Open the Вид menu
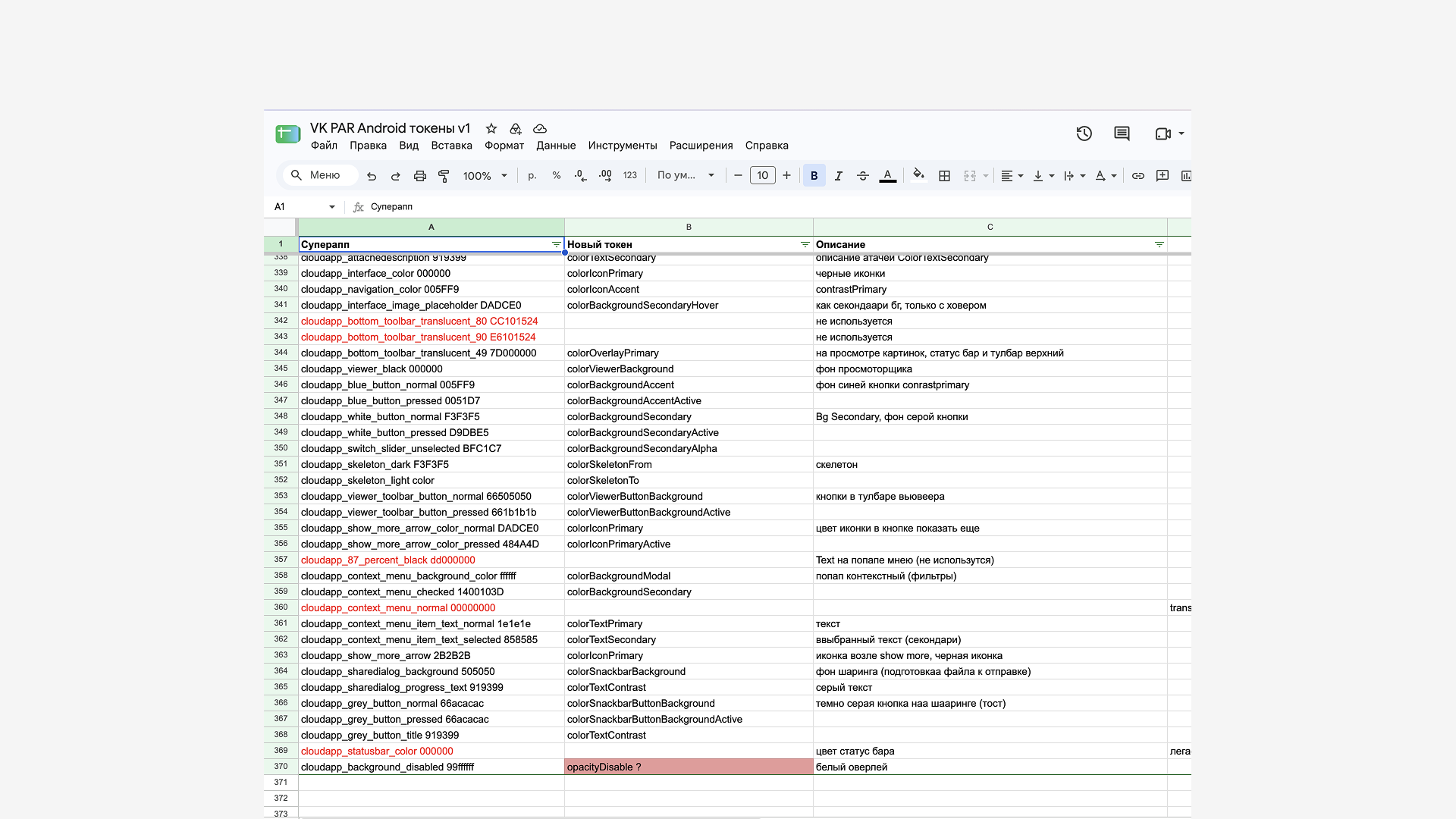1456x819 pixels. click(409, 146)
